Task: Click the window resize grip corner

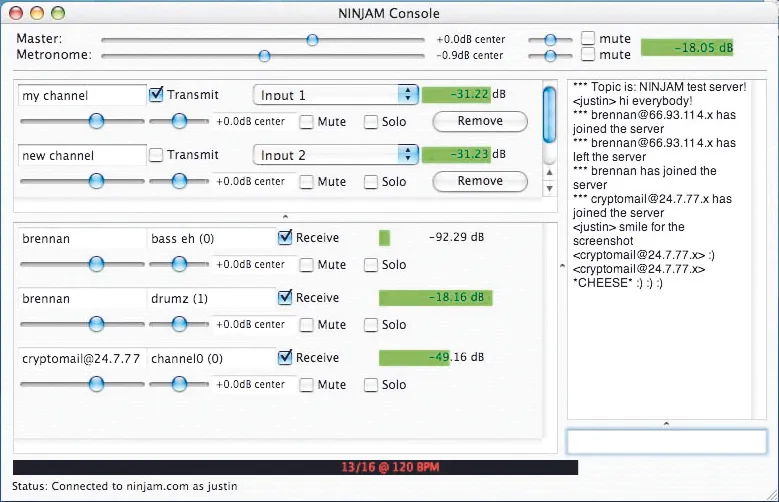Action: tap(772, 495)
